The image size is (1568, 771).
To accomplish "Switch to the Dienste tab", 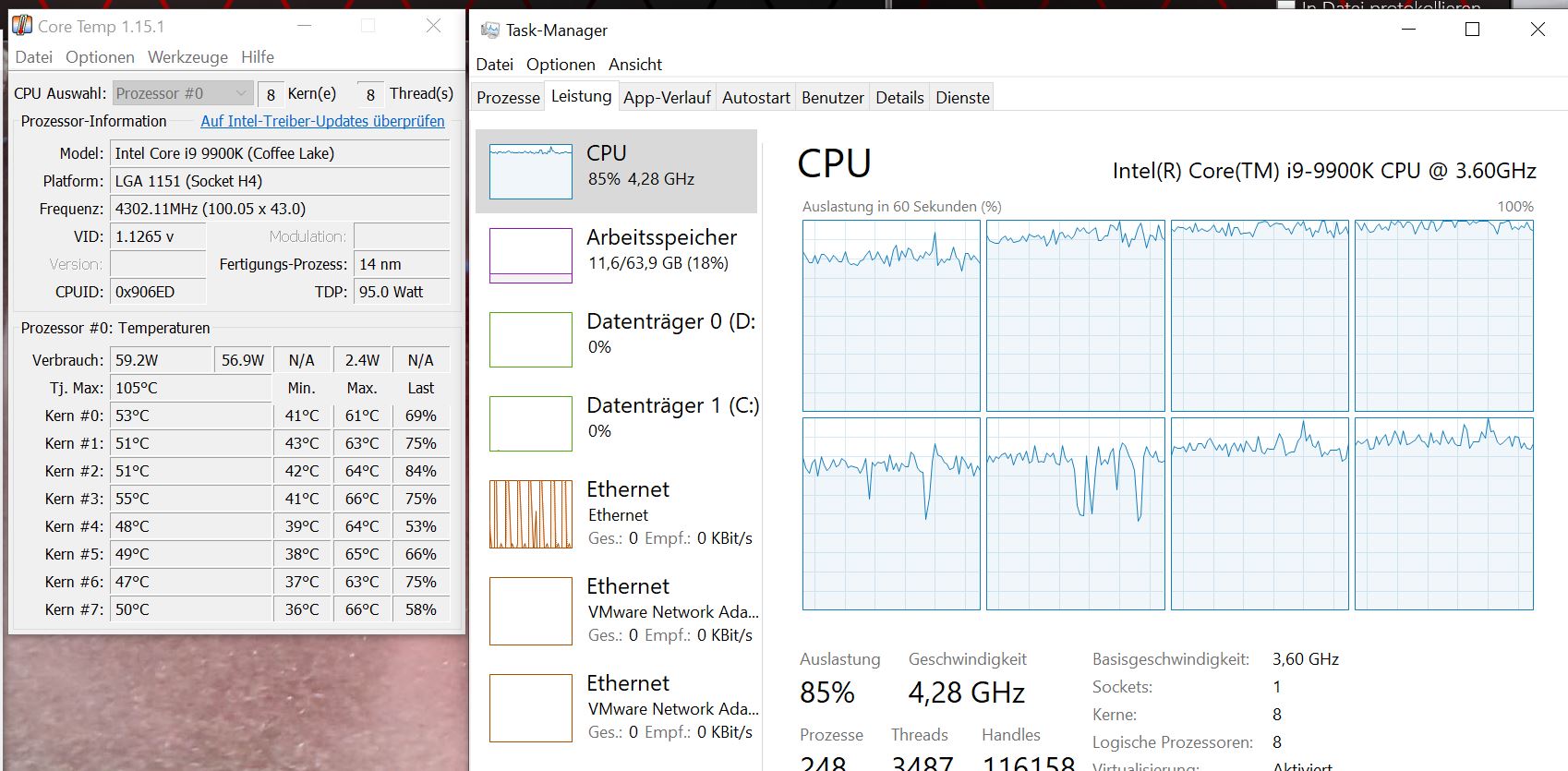I will 961,96.
